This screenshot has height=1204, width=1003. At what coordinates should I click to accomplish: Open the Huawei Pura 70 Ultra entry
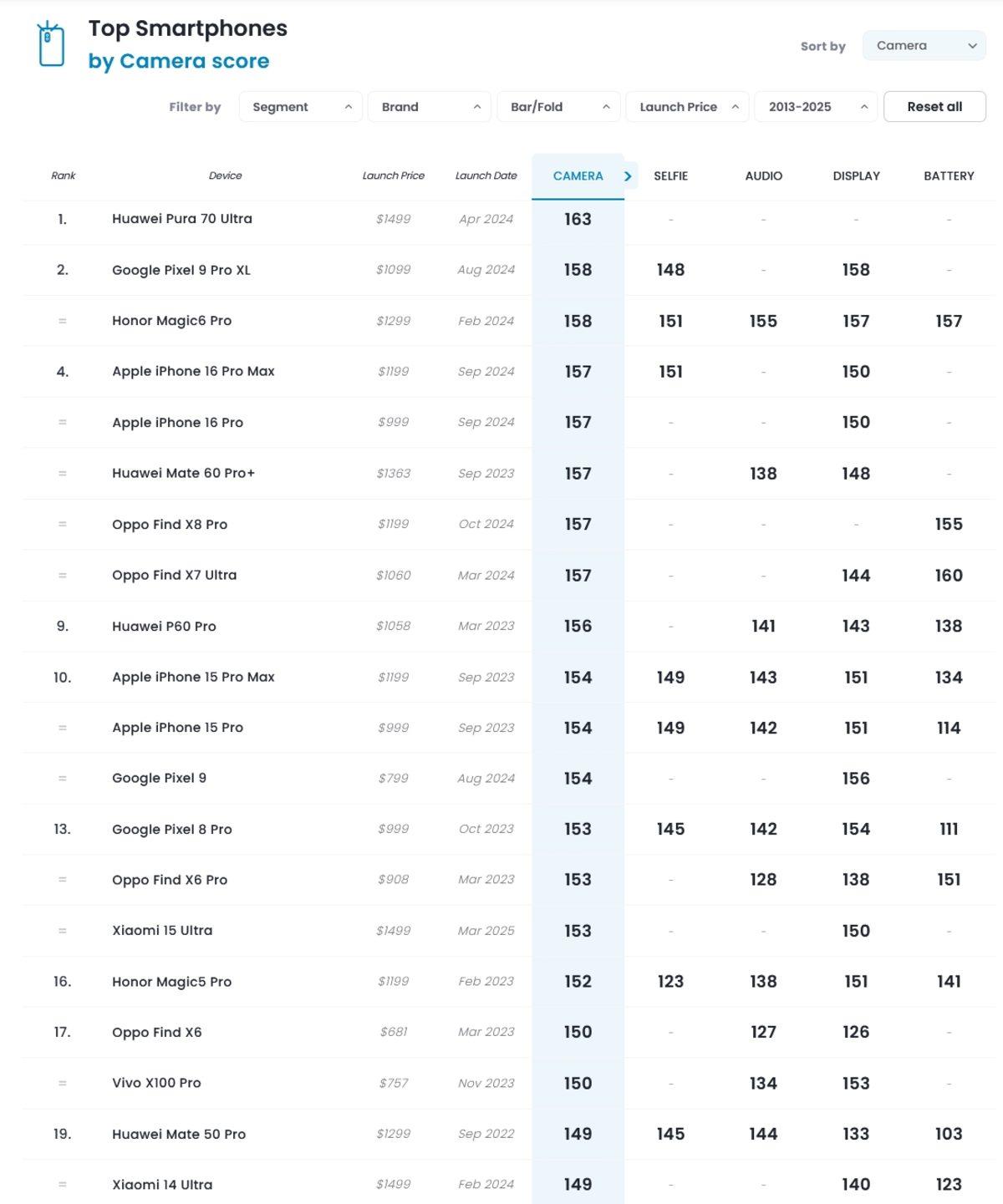[182, 219]
